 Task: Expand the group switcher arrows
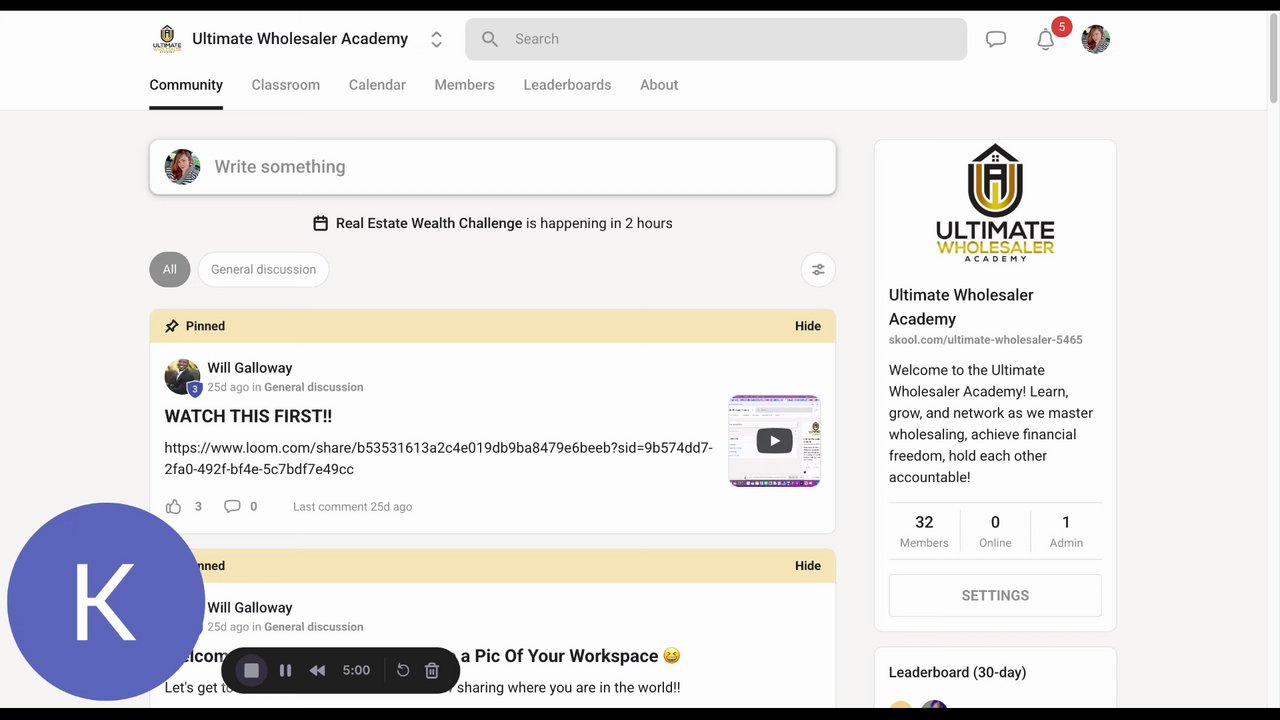tap(436, 39)
